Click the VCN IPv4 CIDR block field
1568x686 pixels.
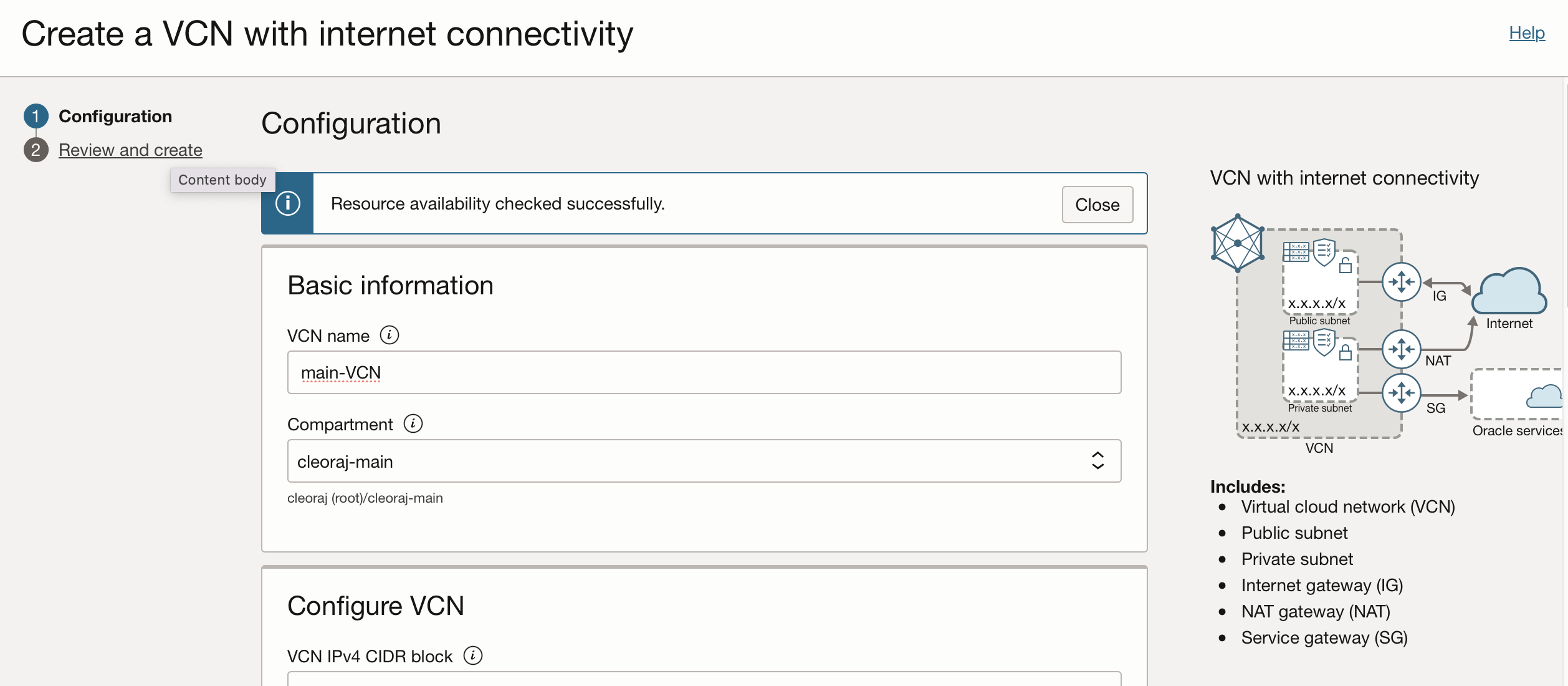tap(704, 679)
